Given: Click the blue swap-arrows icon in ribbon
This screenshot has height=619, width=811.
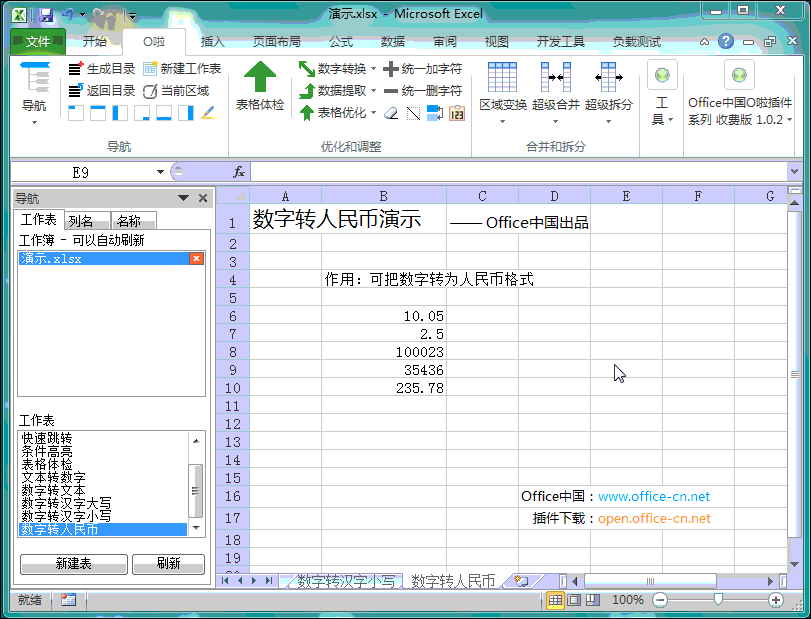Looking at the screenshot, I should tap(435, 113).
